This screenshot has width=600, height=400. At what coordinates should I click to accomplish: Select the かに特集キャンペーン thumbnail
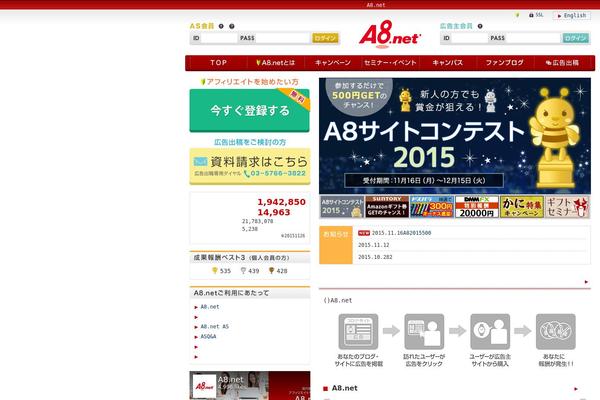pyautogui.click(x=522, y=207)
